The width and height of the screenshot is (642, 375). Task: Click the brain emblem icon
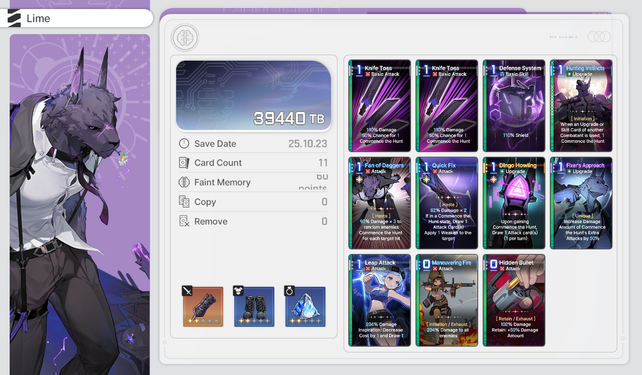(x=185, y=38)
